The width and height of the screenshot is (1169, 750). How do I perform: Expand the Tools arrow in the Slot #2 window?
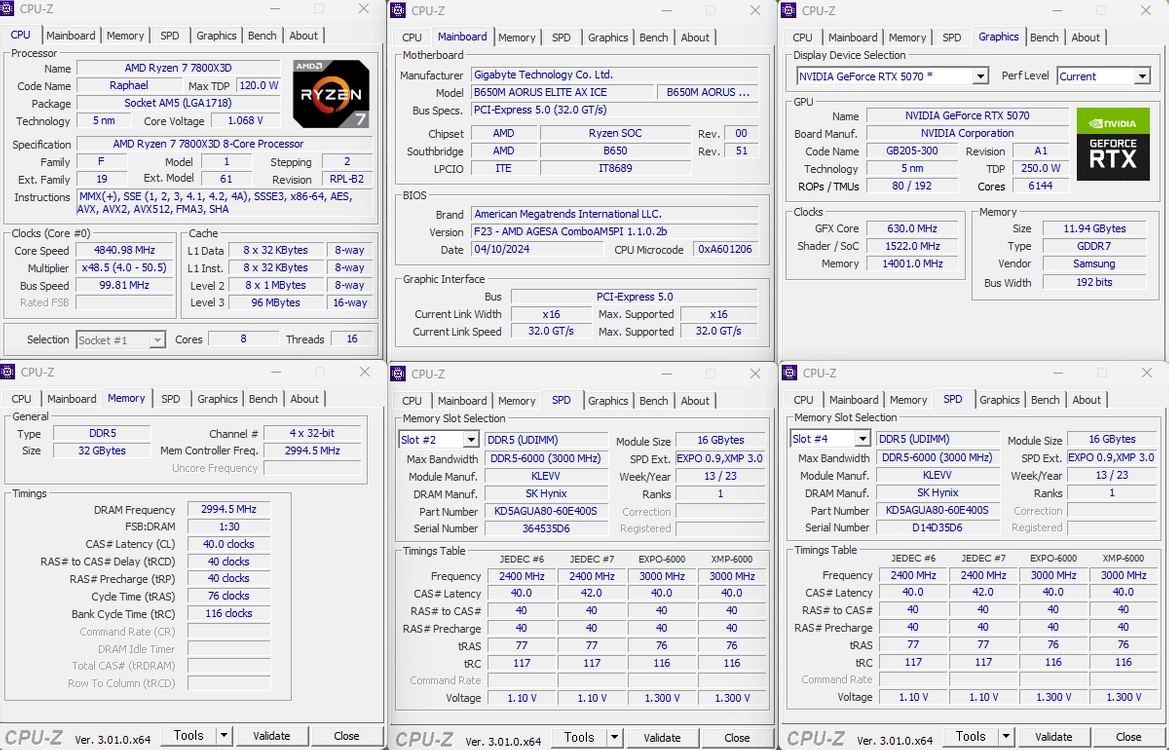click(x=614, y=737)
